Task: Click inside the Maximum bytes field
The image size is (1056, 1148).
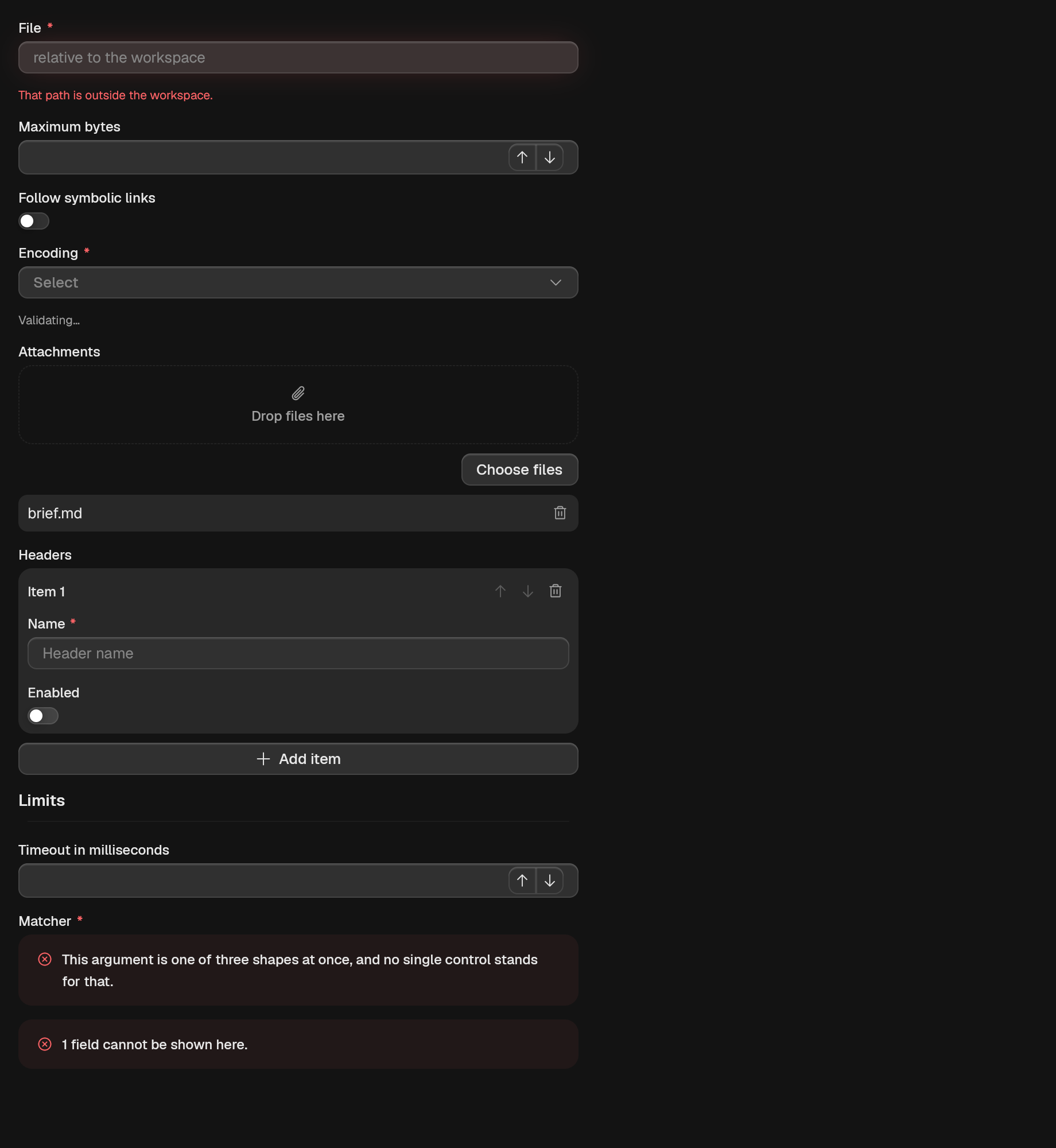Action: pos(264,157)
